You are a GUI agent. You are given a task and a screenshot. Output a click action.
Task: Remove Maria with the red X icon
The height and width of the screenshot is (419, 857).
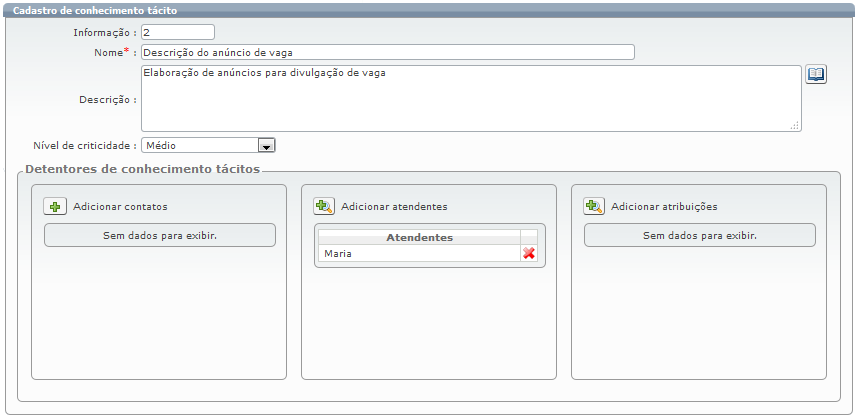(x=529, y=254)
